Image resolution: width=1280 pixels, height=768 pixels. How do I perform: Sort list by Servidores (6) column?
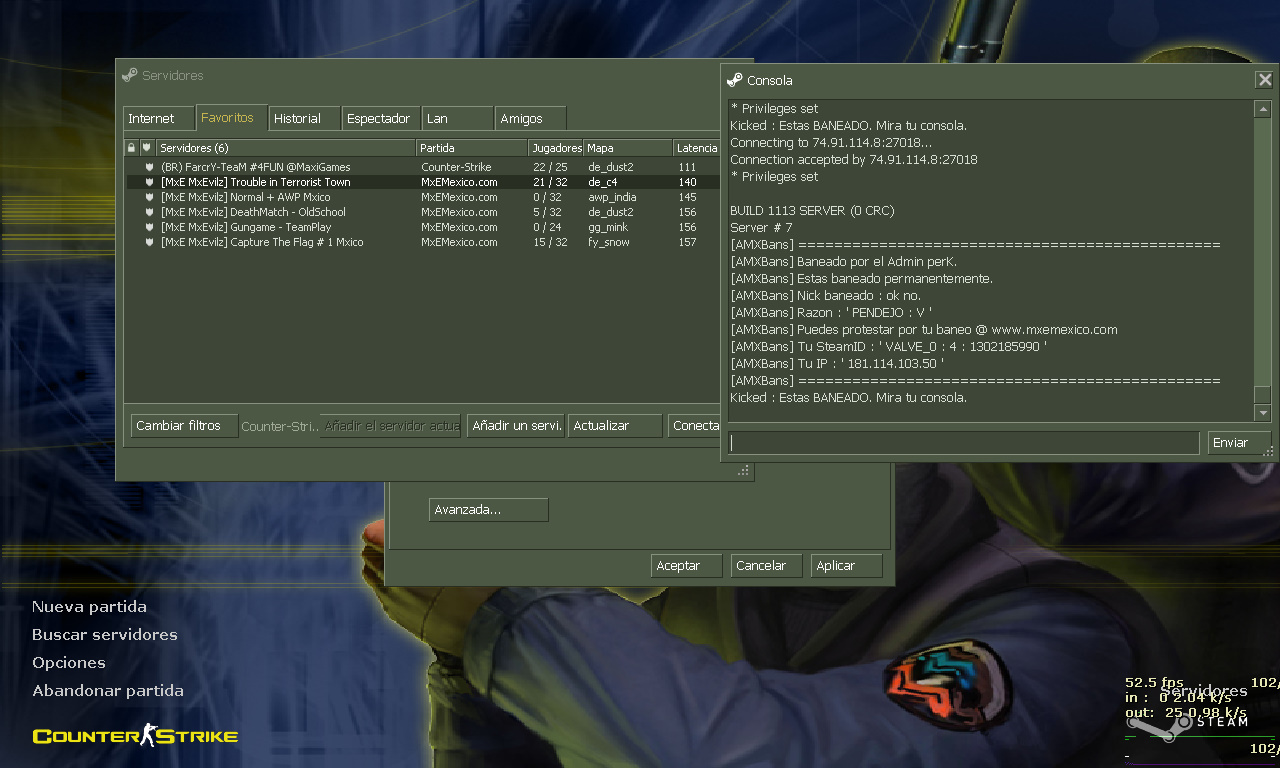point(285,148)
